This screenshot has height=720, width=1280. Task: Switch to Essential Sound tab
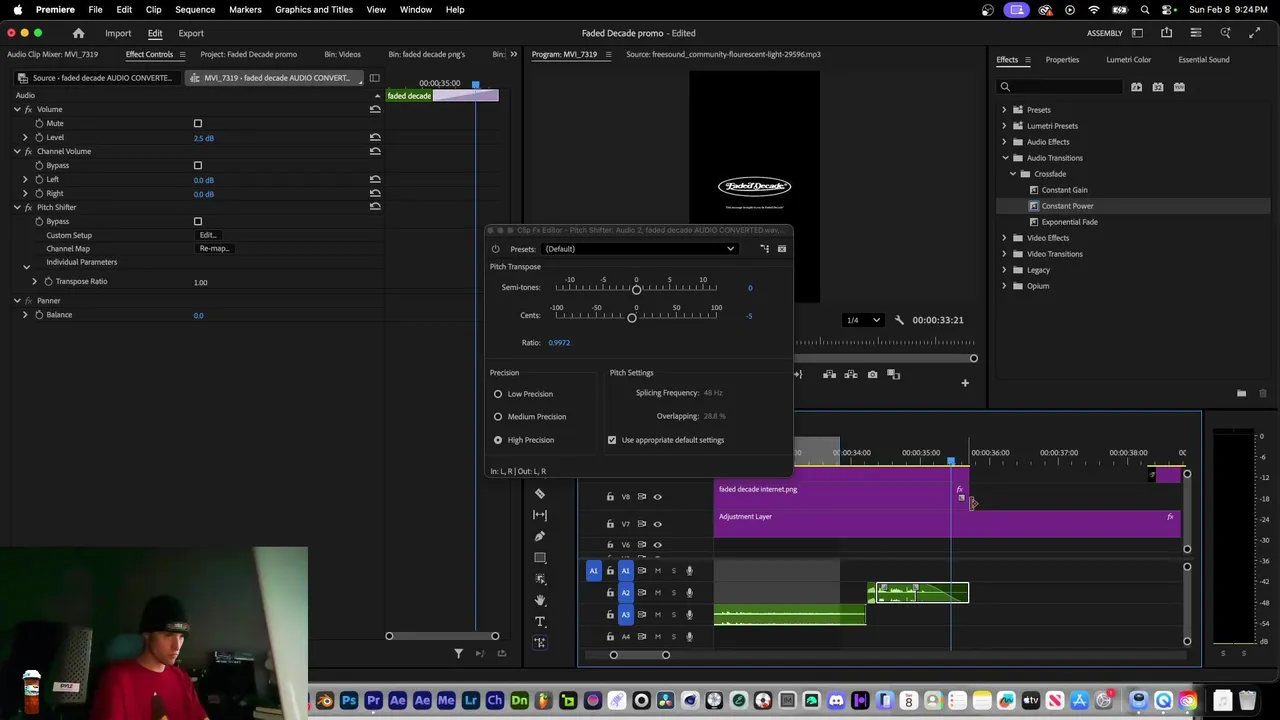(x=1204, y=60)
